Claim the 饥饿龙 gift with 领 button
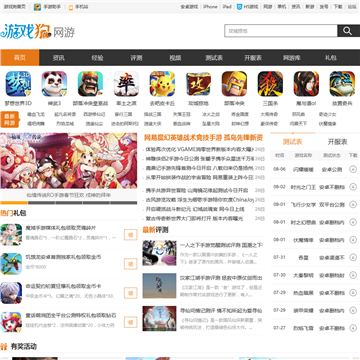Screen dimensions: 360x360 coord(131,264)
